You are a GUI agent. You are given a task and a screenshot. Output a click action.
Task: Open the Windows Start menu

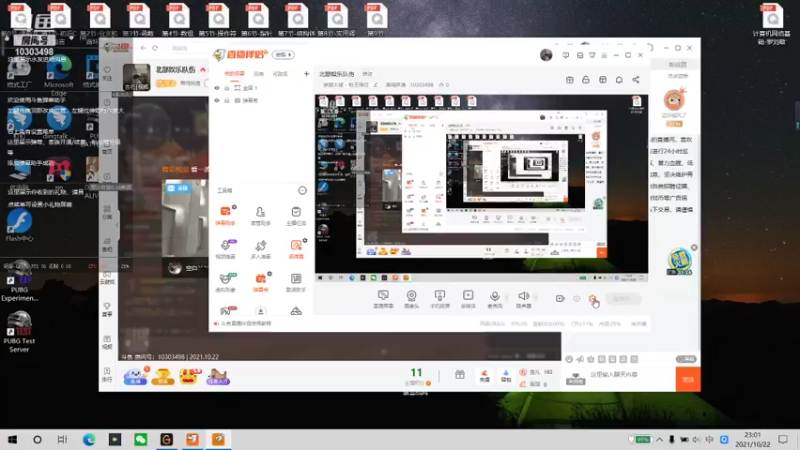click(x=12, y=439)
